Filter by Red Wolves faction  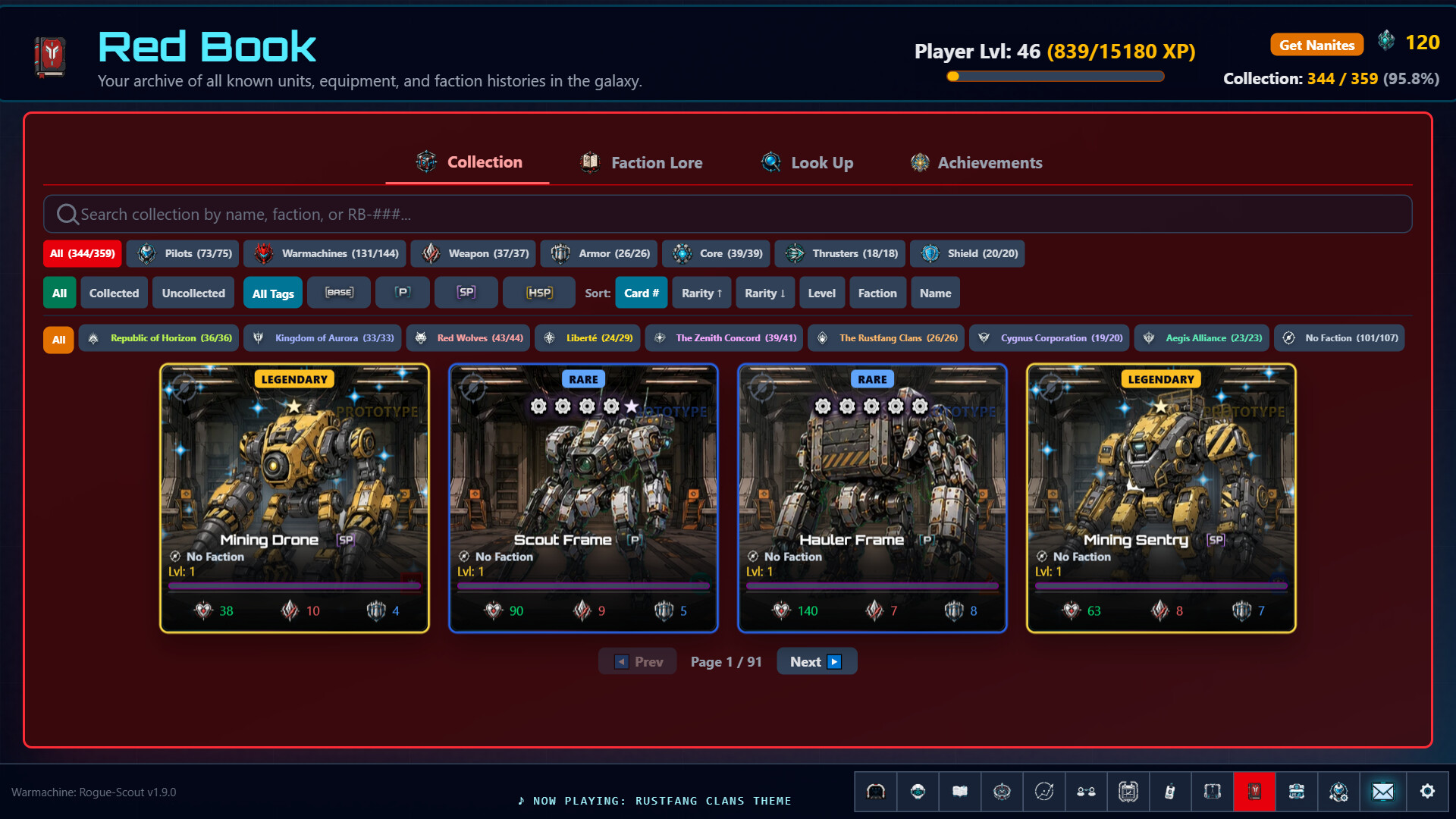pyautogui.click(x=470, y=338)
